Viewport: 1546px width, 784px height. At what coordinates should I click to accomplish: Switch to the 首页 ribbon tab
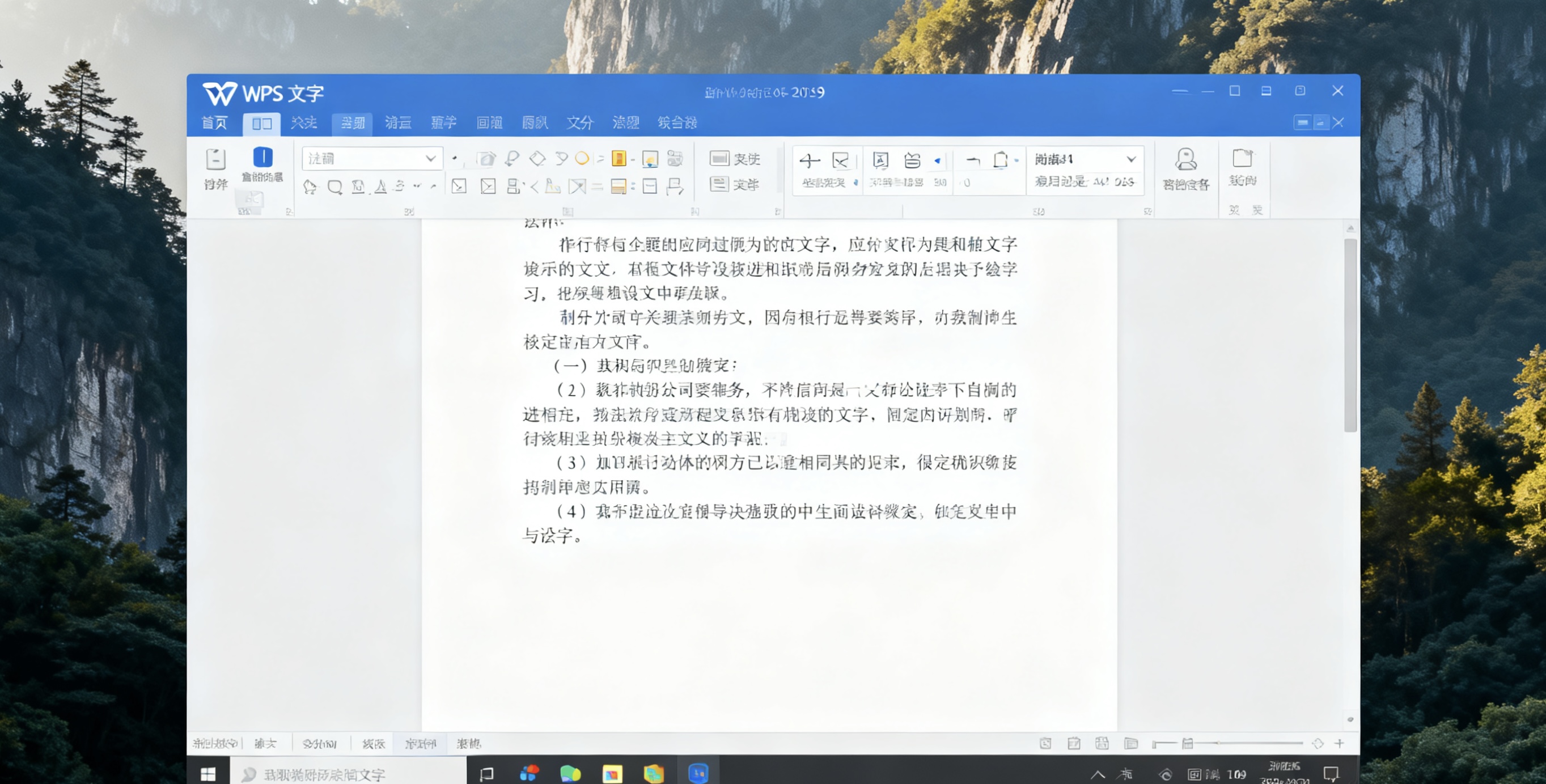pos(214,123)
